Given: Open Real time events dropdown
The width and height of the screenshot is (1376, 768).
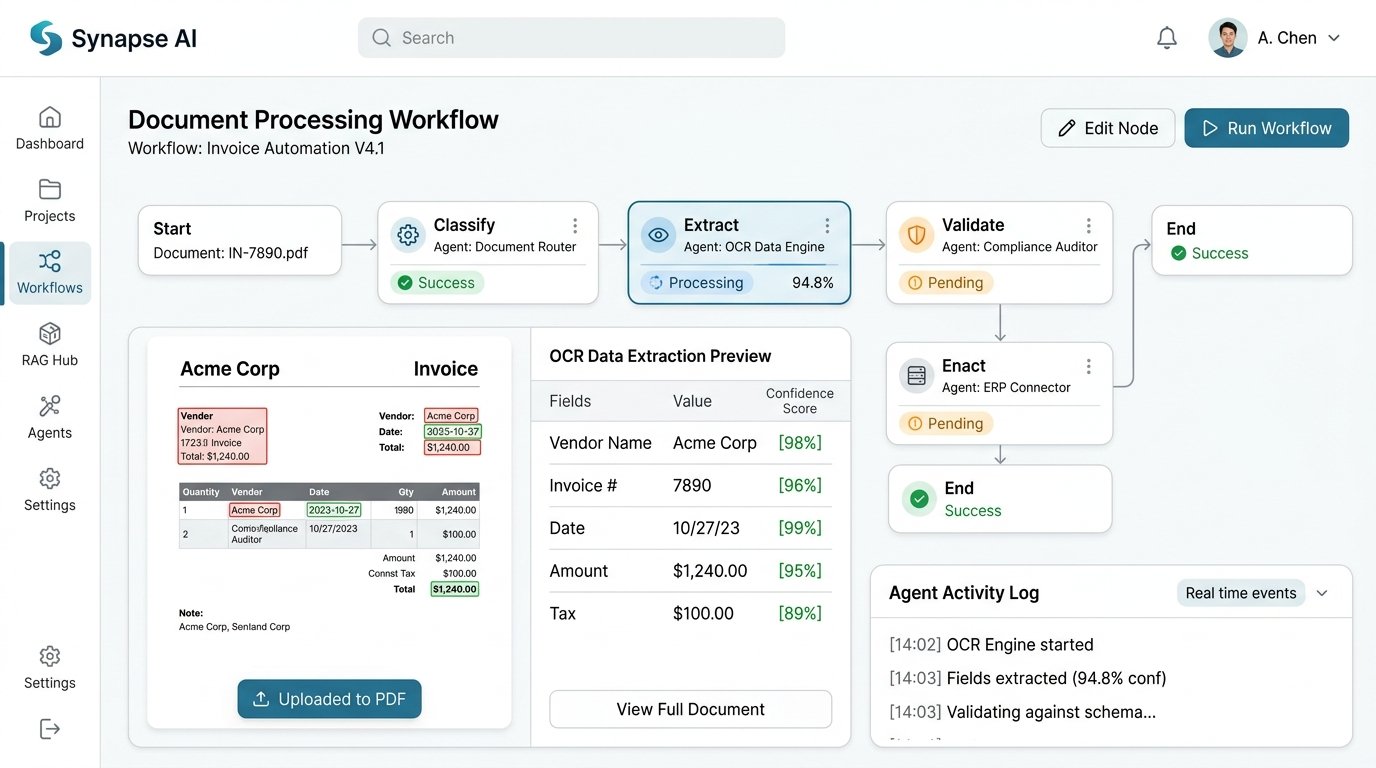Looking at the screenshot, I should point(1241,593).
